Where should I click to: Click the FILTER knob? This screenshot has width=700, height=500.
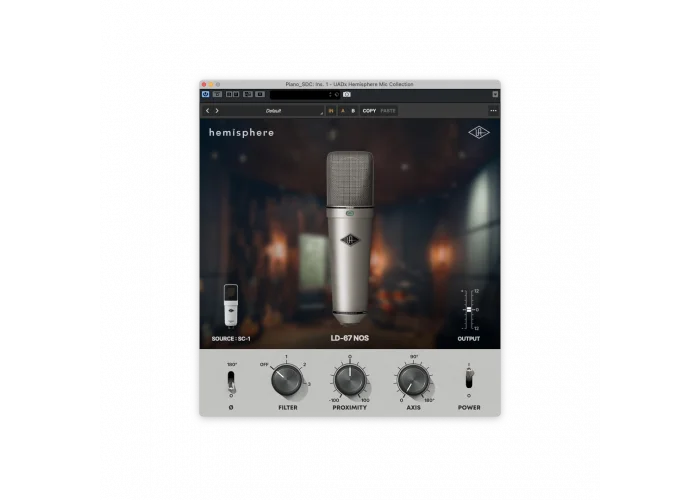(x=287, y=380)
